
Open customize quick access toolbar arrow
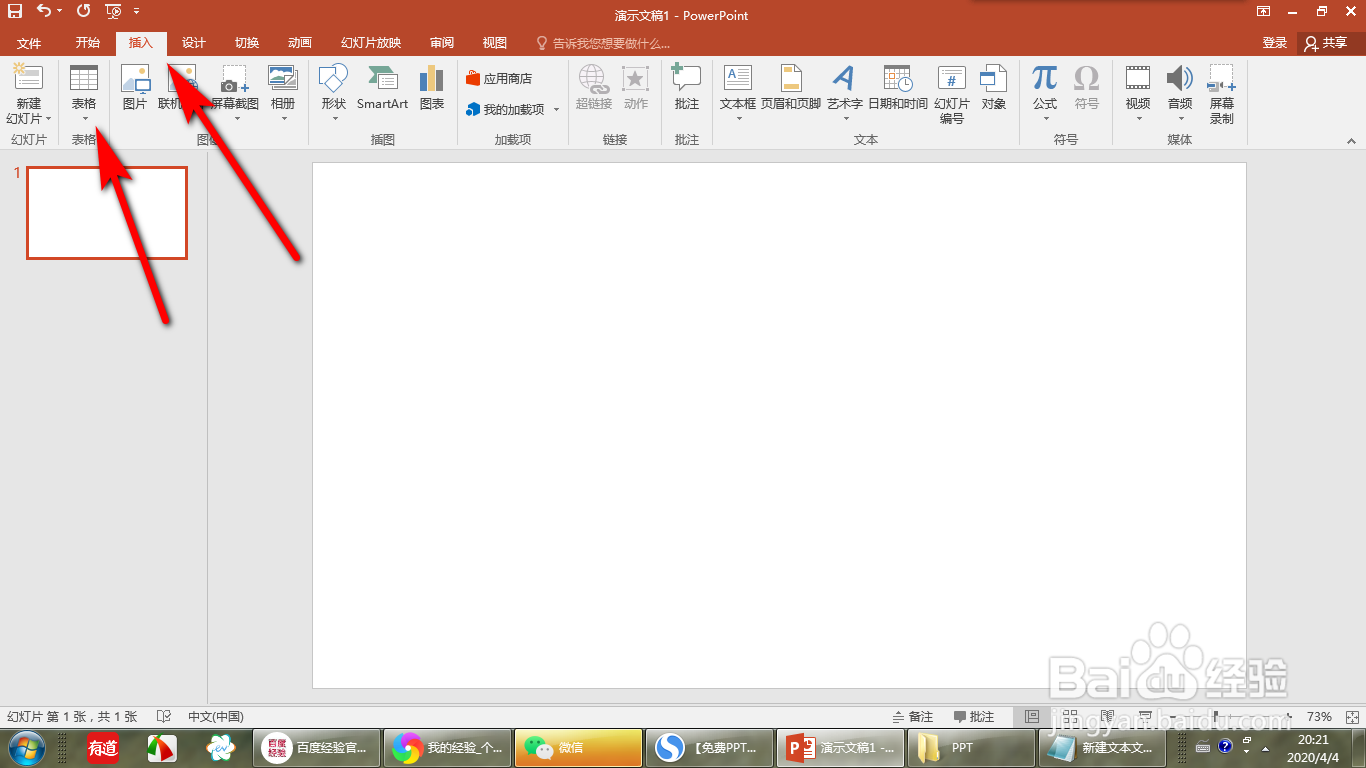click(x=136, y=11)
